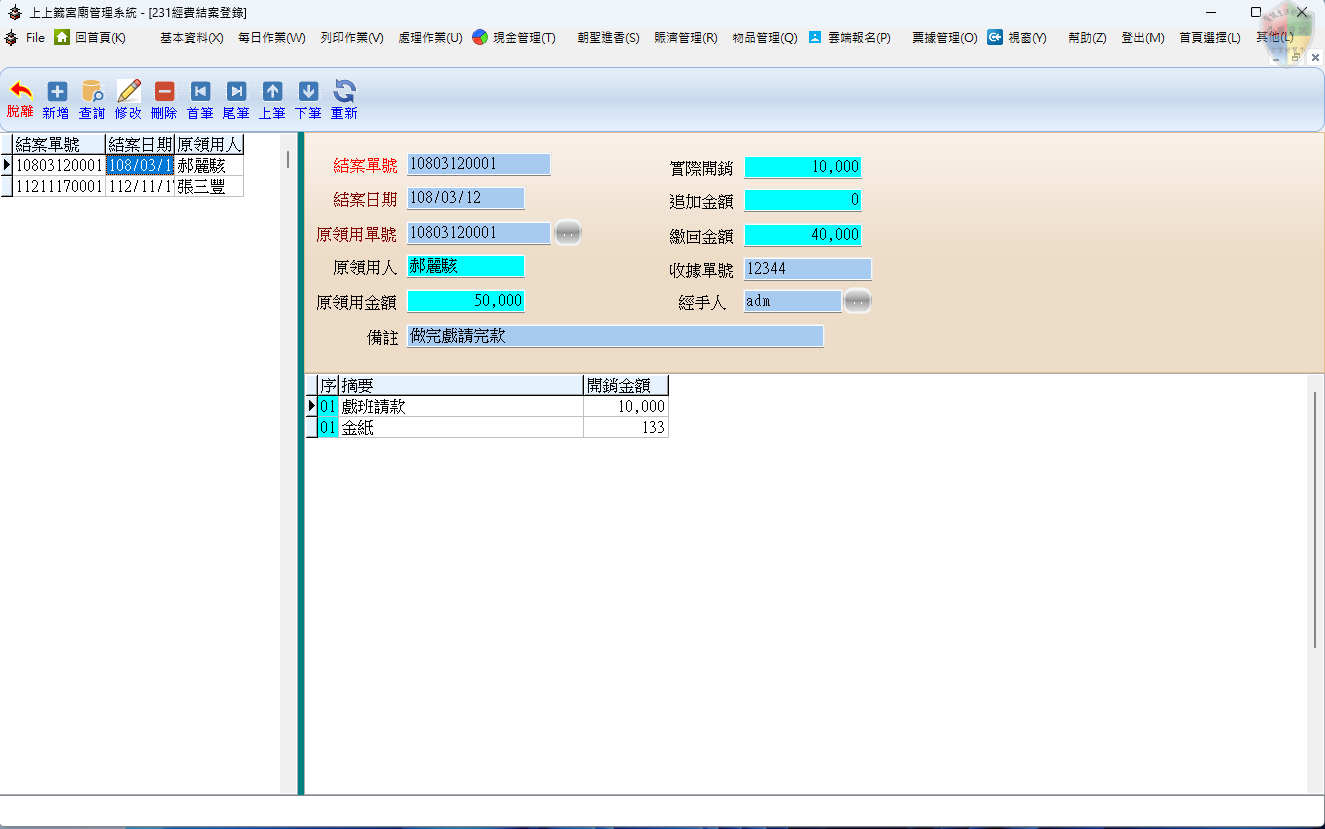The image size is (1325, 829).
Task: Open the 經手人 lookup selector
Action: click(857, 300)
